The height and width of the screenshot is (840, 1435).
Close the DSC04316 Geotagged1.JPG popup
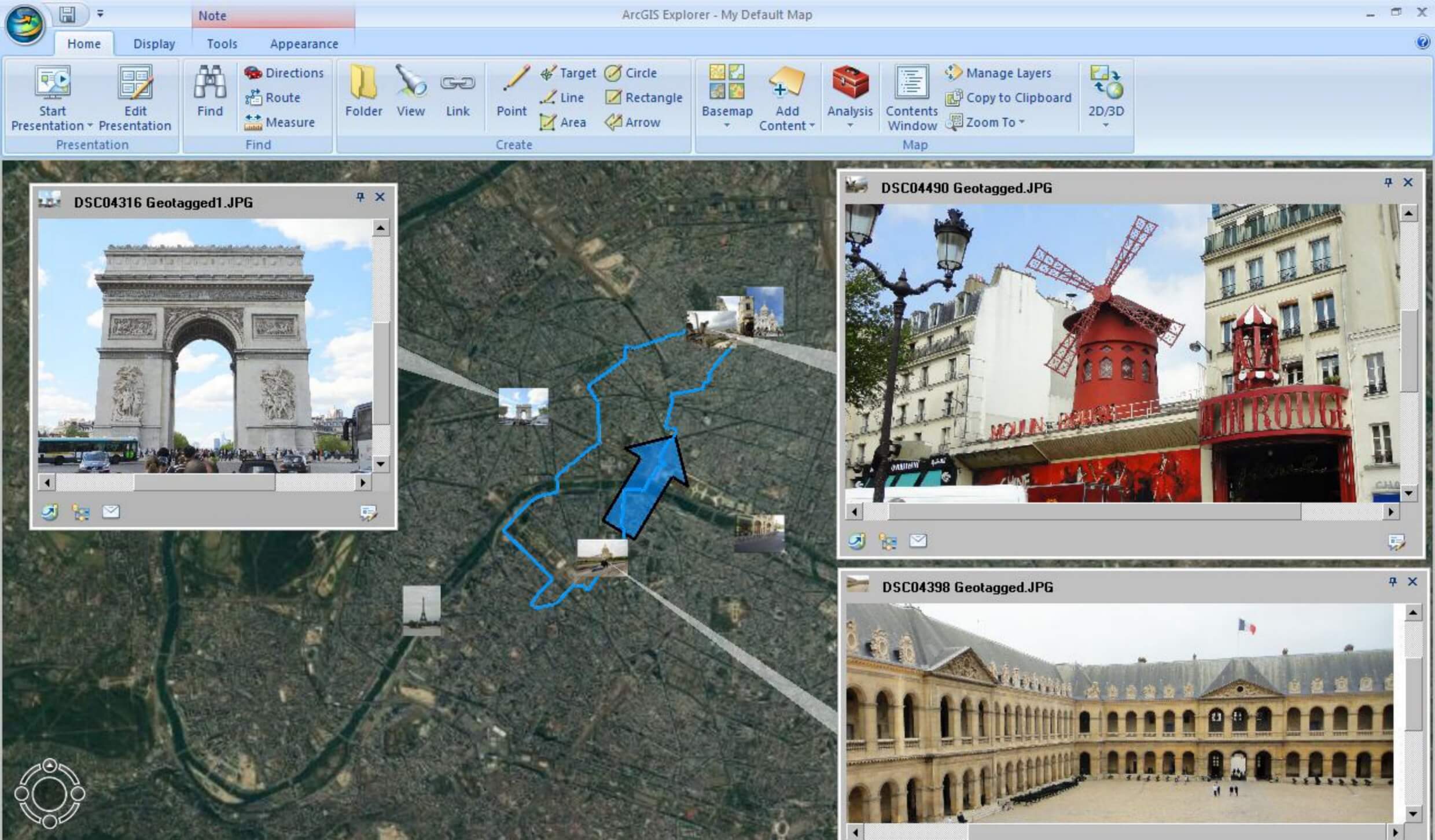pyautogui.click(x=380, y=197)
